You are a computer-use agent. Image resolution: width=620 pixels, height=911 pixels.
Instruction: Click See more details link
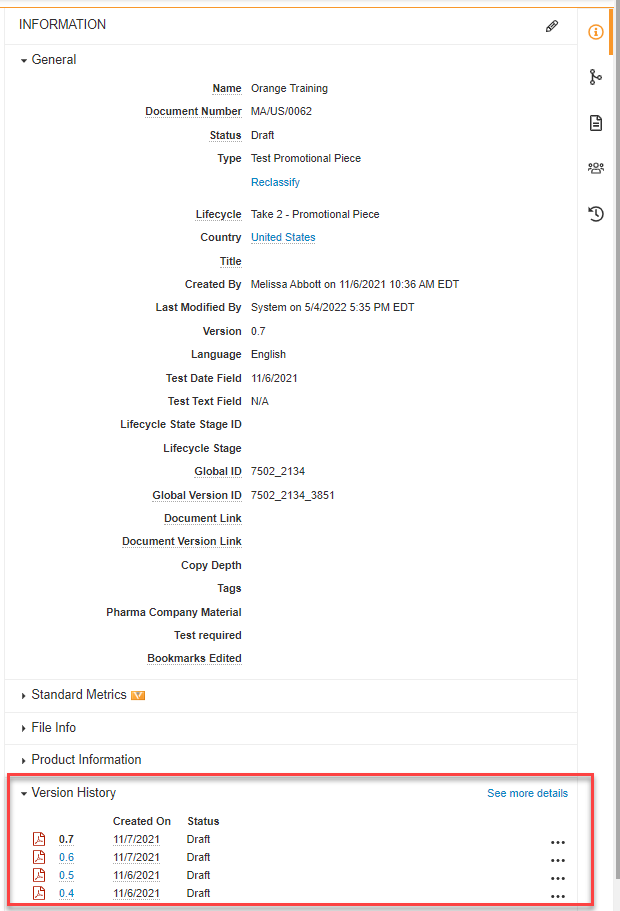(527, 794)
